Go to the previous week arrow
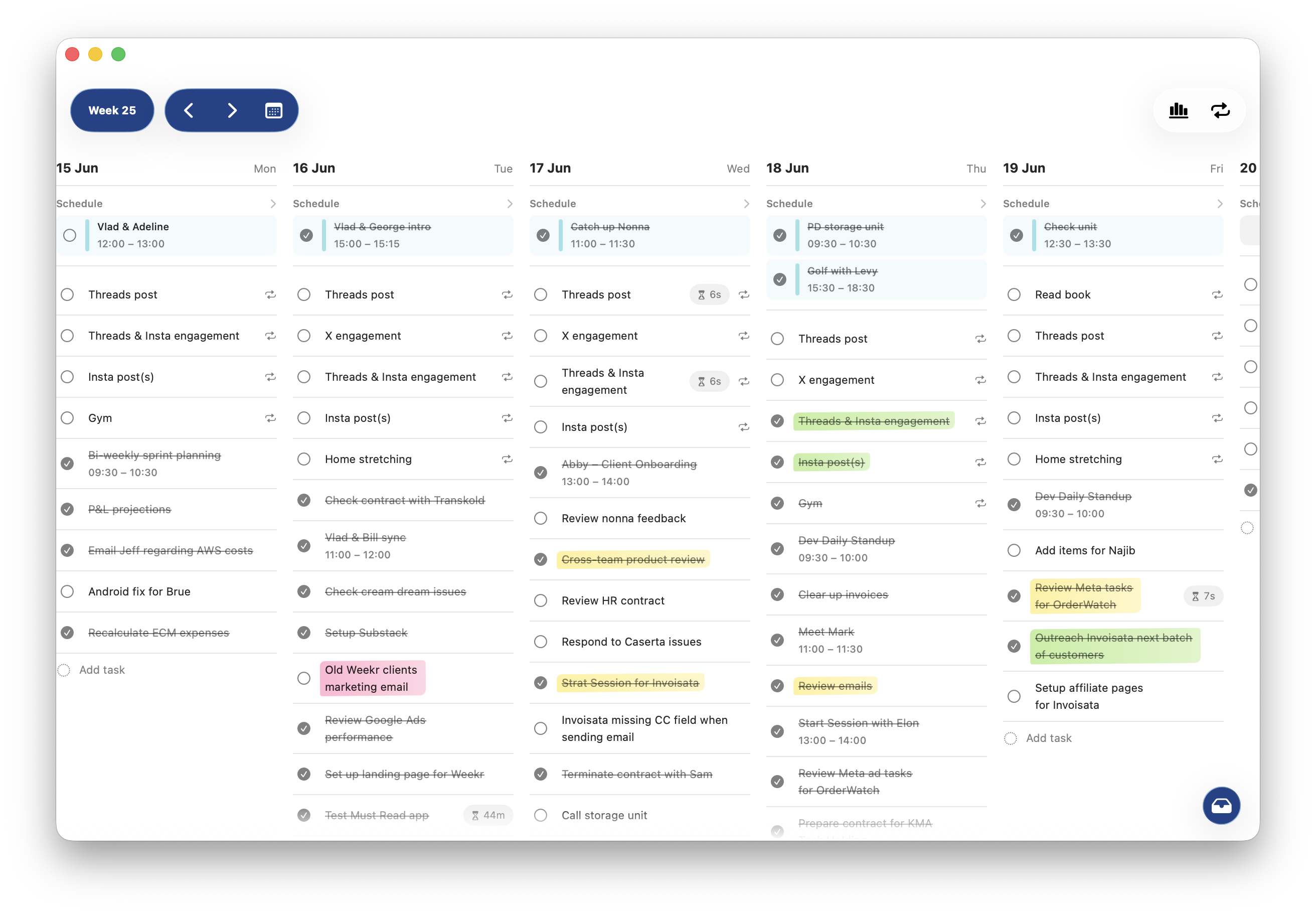 (189, 110)
